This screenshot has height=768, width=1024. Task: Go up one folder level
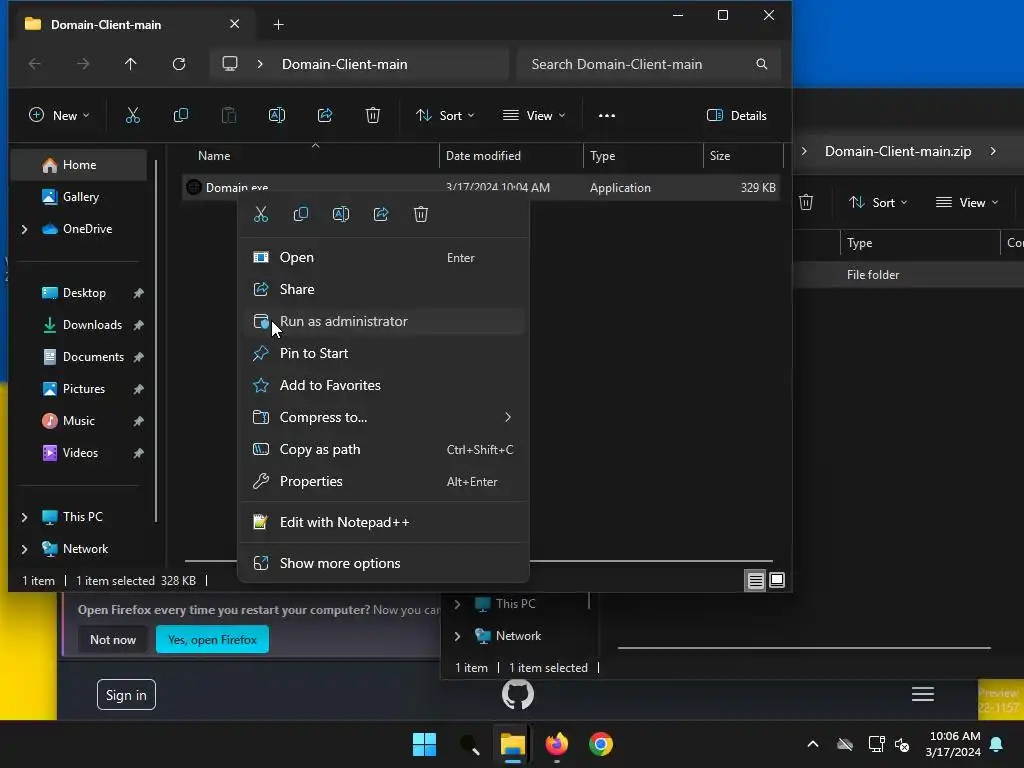(x=131, y=64)
